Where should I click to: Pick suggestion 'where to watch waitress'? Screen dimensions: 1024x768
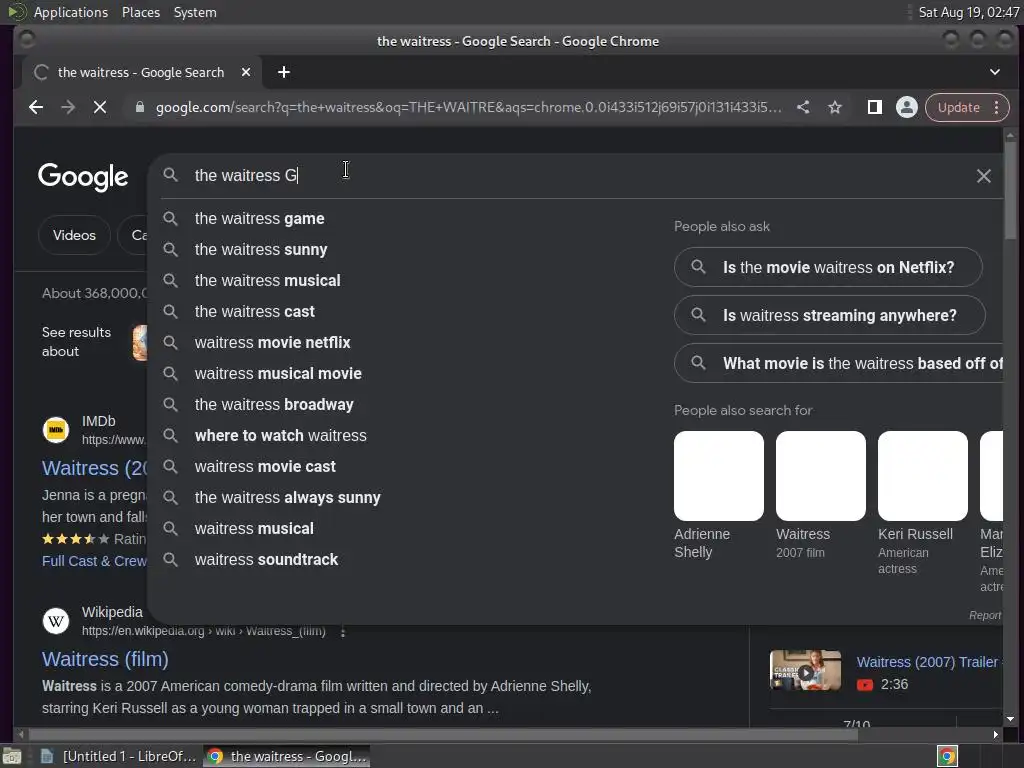pos(280,436)
